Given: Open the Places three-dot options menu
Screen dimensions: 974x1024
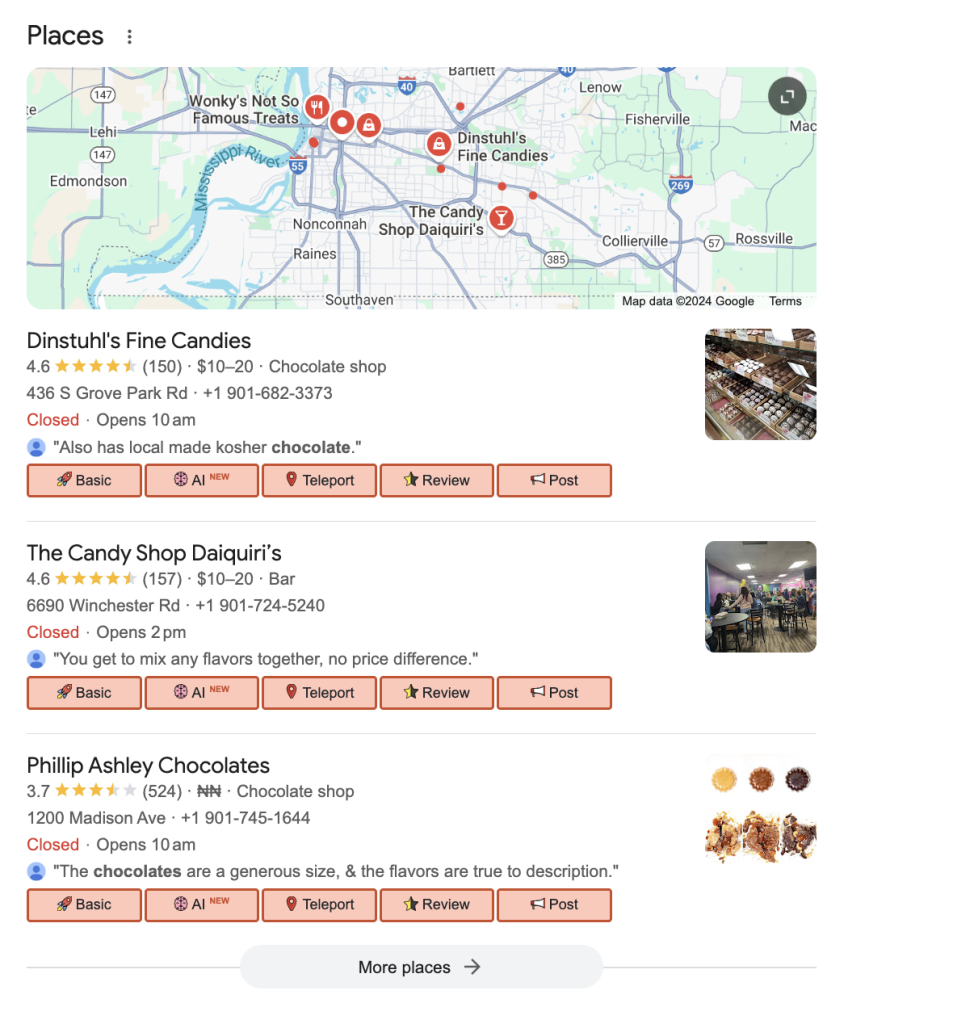Looking at the screenshot, I should click(129, 37).
